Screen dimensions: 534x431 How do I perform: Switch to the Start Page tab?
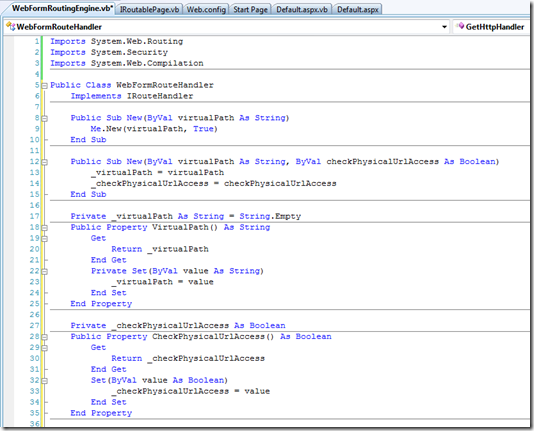point(250,10)
